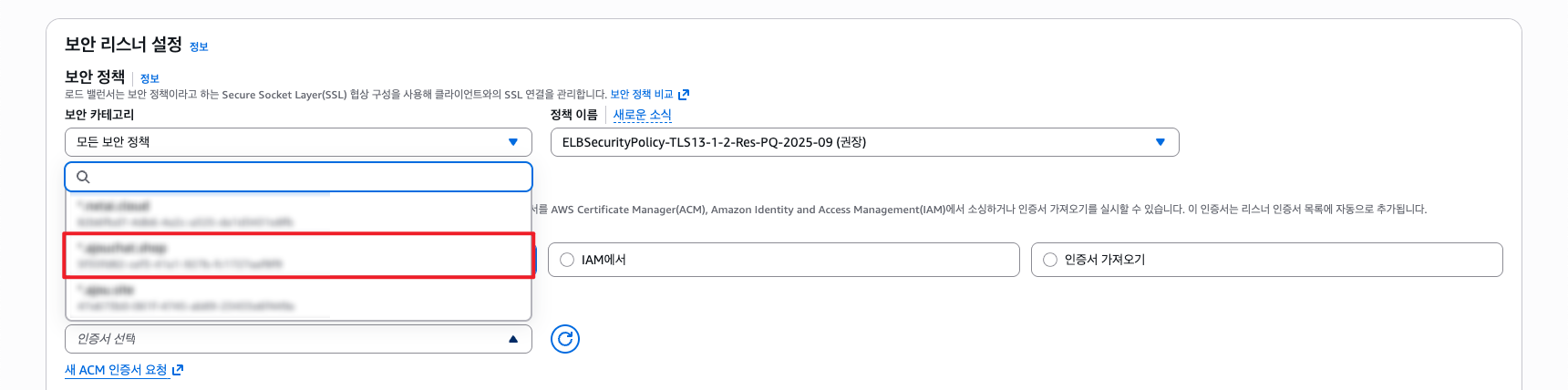Click 정보 link next to 보안 리스너 설정
This screenshot has height=390, width=1568.
pyautogui.click(x=199, y=46)
